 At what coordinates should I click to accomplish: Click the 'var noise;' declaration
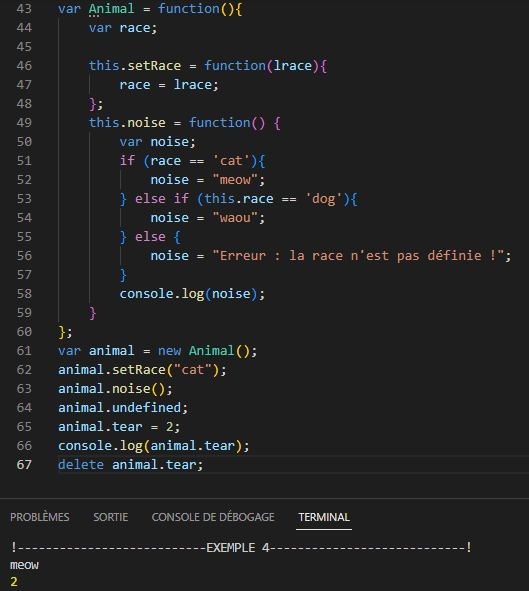coord(157,142)
